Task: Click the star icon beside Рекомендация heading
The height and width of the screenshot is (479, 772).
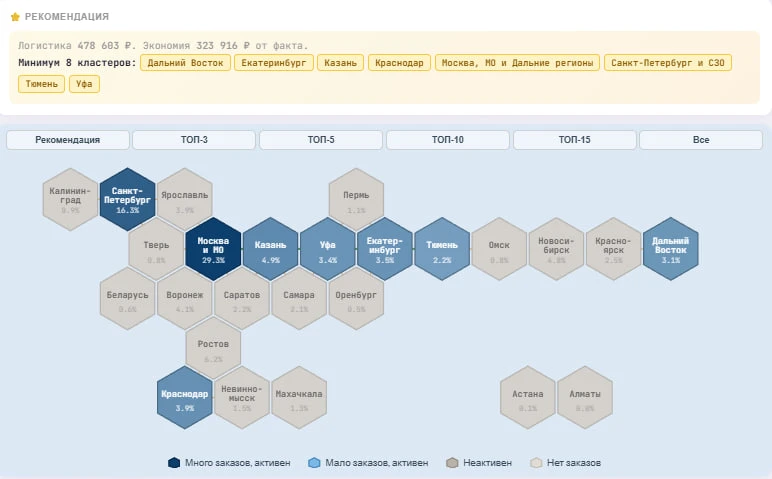Action: click(15, 17)
